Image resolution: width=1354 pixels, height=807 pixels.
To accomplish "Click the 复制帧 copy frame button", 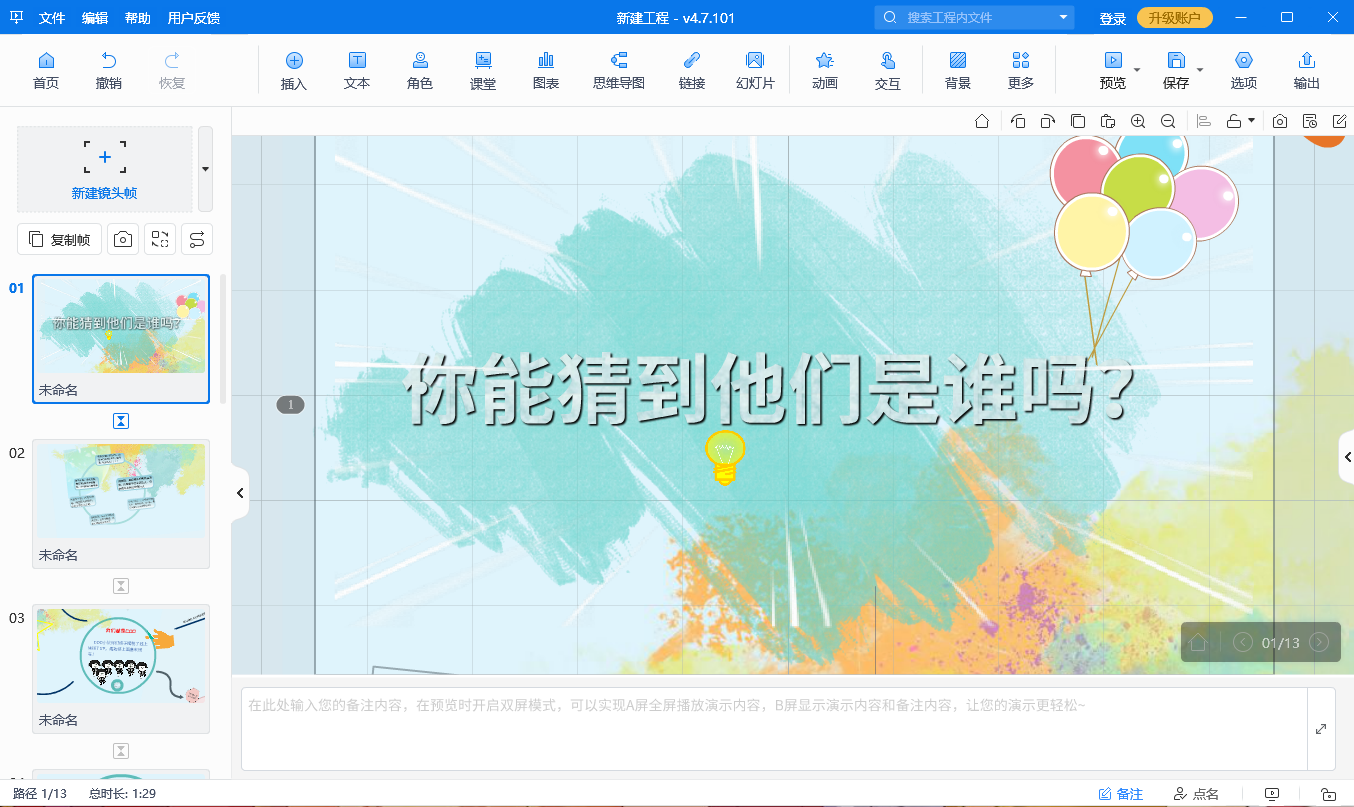I will click(59, 239).
